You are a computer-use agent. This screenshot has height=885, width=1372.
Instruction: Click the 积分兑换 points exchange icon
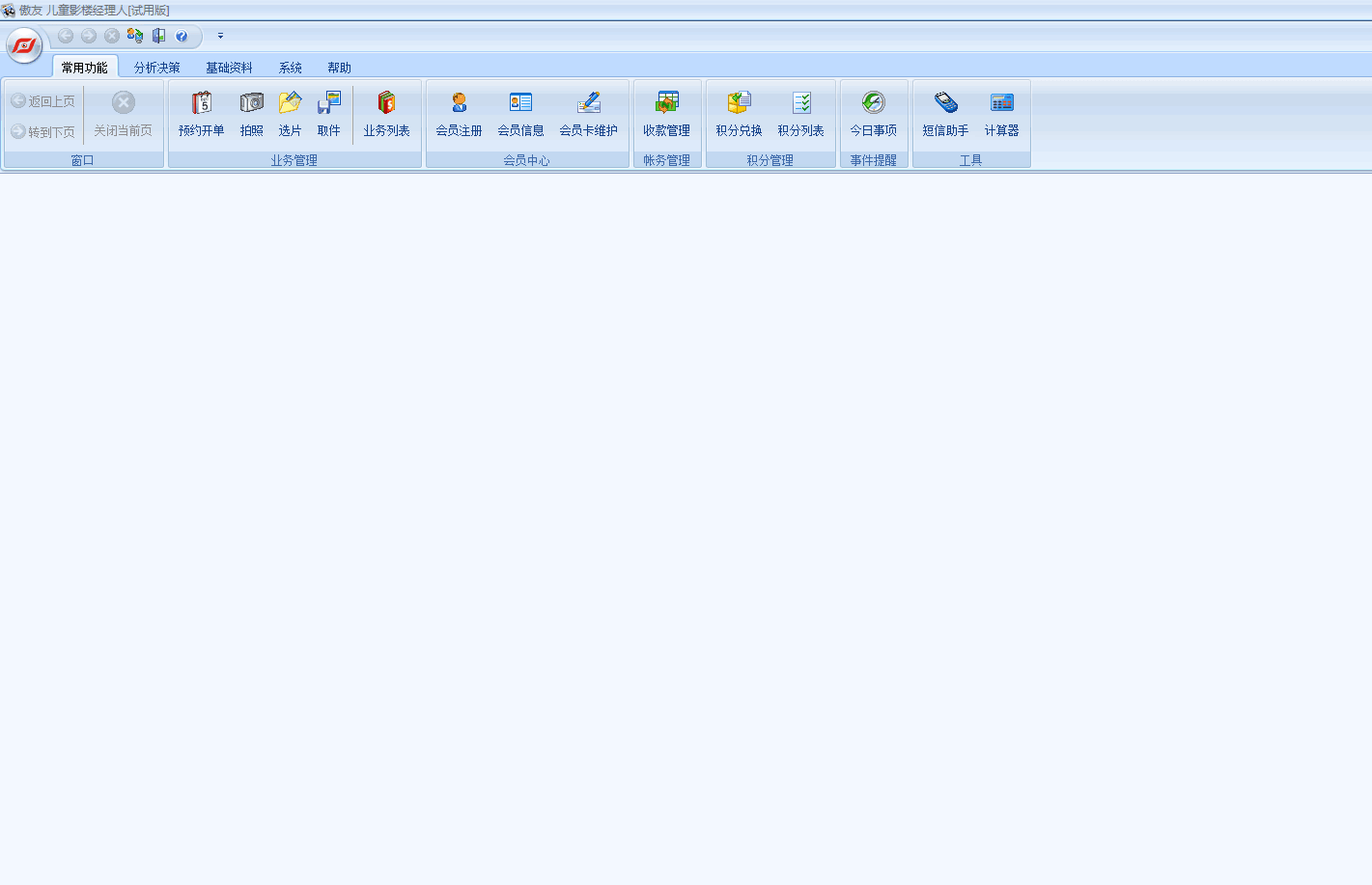739,114
